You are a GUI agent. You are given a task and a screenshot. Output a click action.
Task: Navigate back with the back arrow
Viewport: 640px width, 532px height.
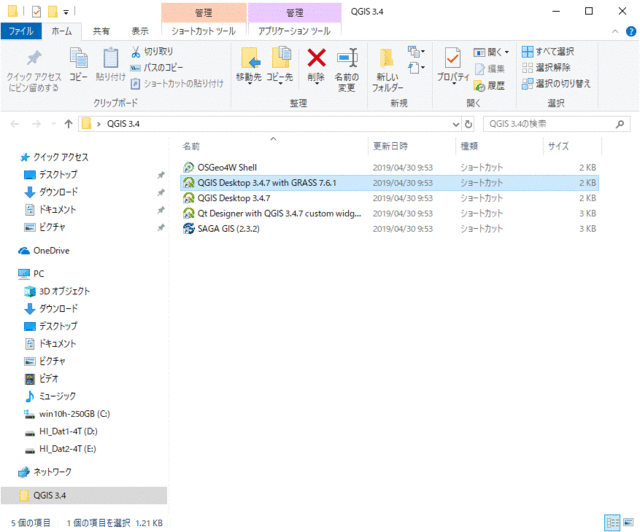pyautogui.click(x=15, y=124)
